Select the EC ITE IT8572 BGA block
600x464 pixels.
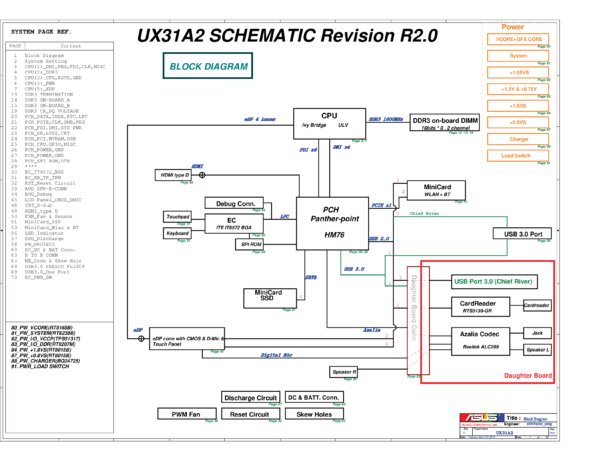coord(234,223)
